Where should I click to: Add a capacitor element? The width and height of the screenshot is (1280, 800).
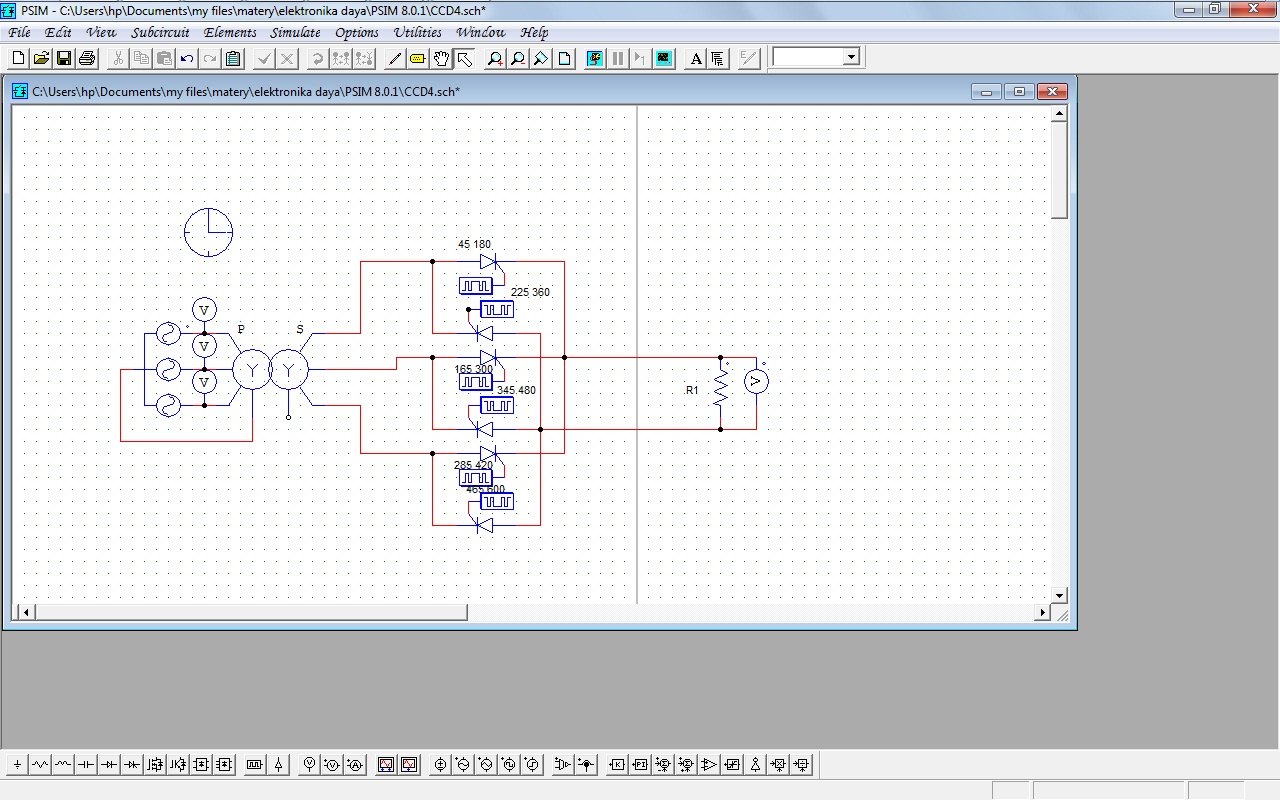(87, 764)
